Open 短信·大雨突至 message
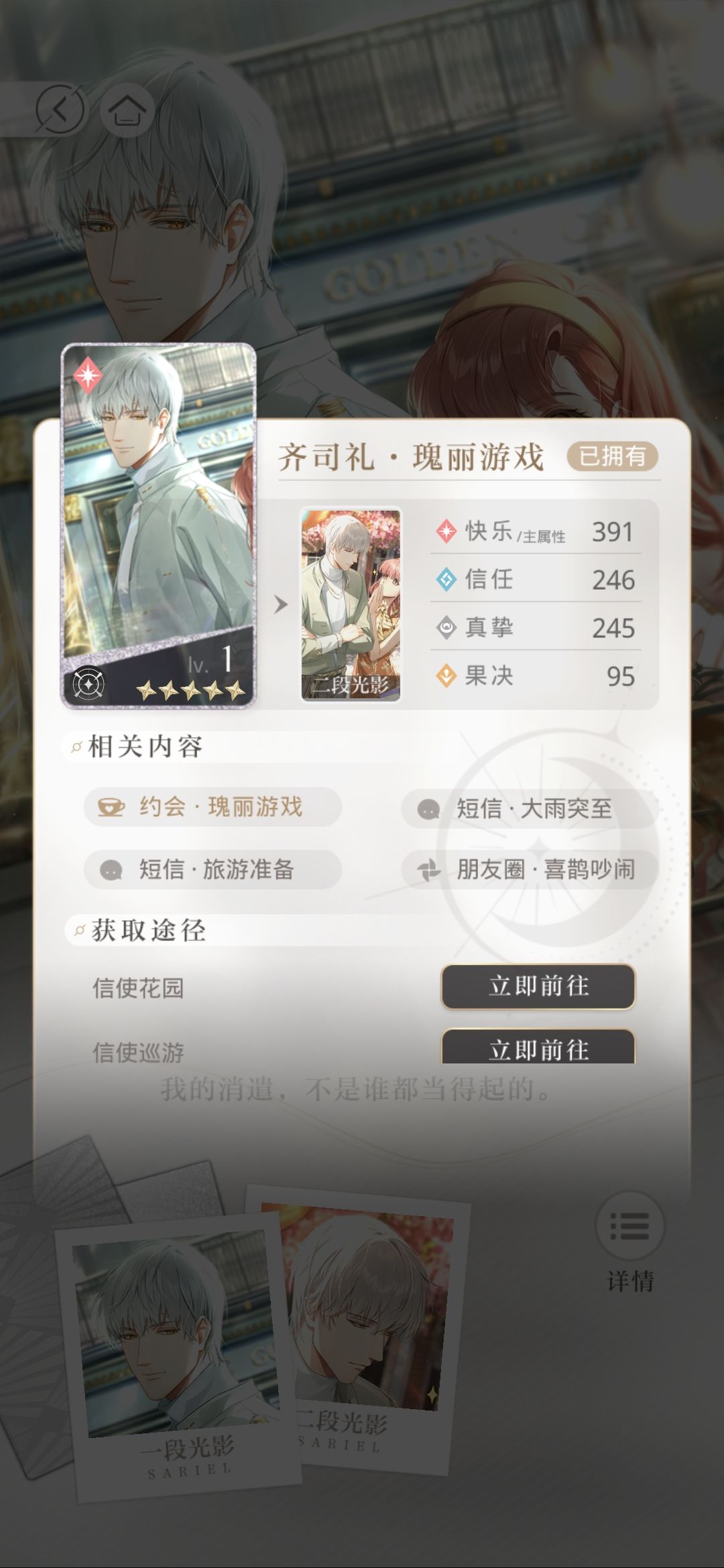The image size is (724, 1568). pyautogui.click(x=529, y=809)
